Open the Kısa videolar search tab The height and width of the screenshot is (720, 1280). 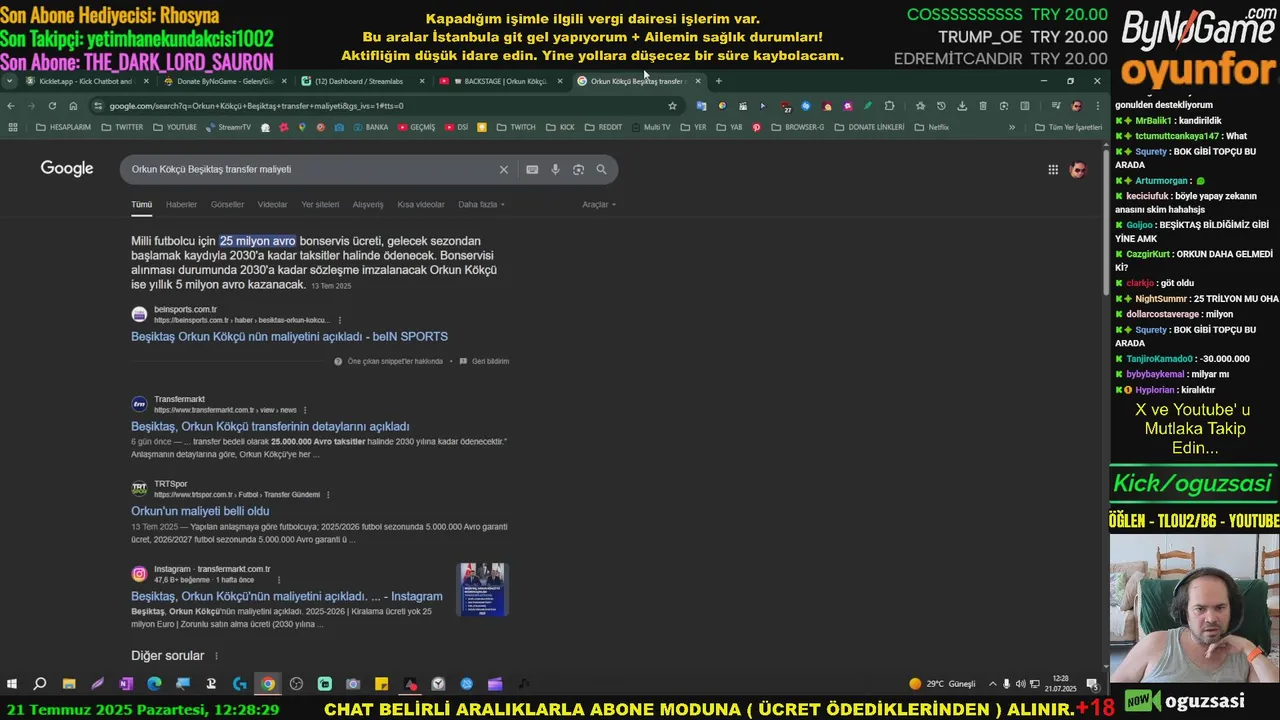click(421, 205)
